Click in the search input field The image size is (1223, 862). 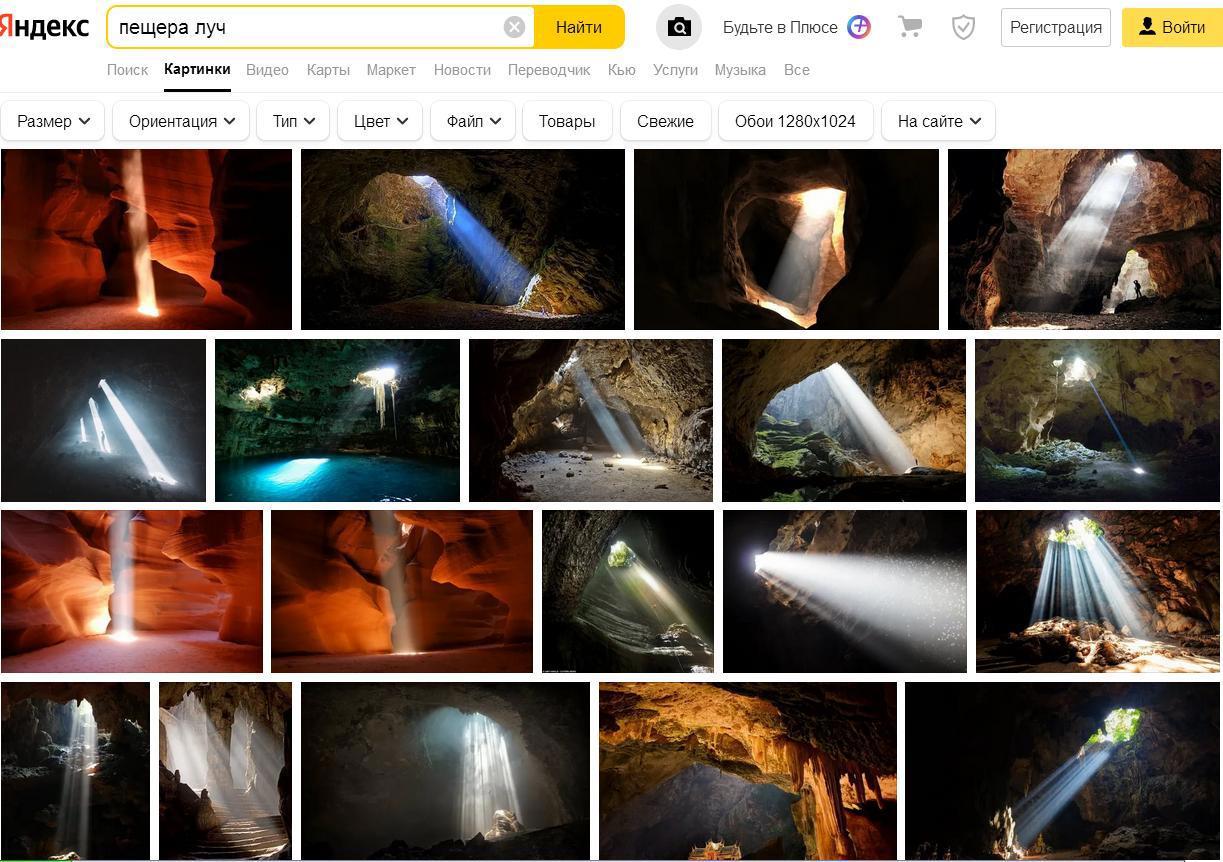(305, 27)
